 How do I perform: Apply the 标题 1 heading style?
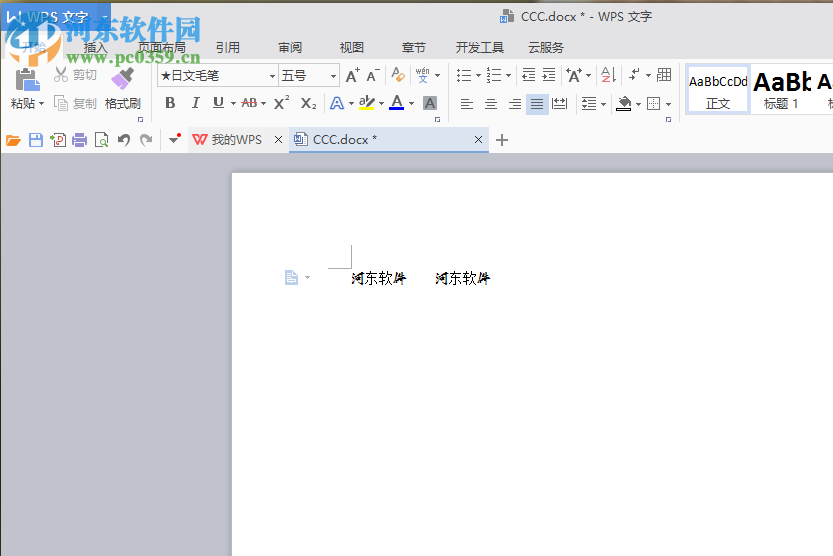[782, 90]
